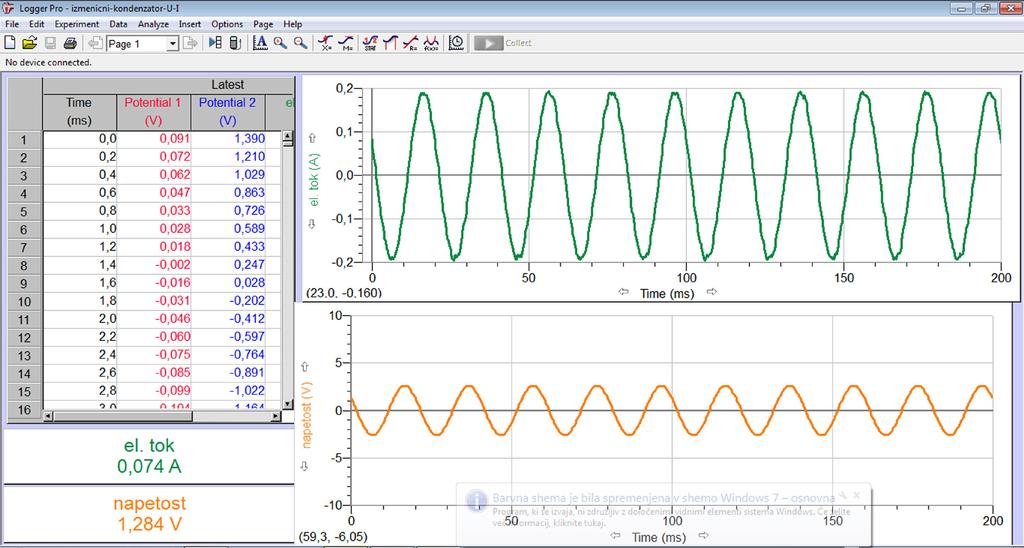The image size is (1024, 548).
Task: Click the napetost 1,284 V meter
Action: [x=149, y=514]
